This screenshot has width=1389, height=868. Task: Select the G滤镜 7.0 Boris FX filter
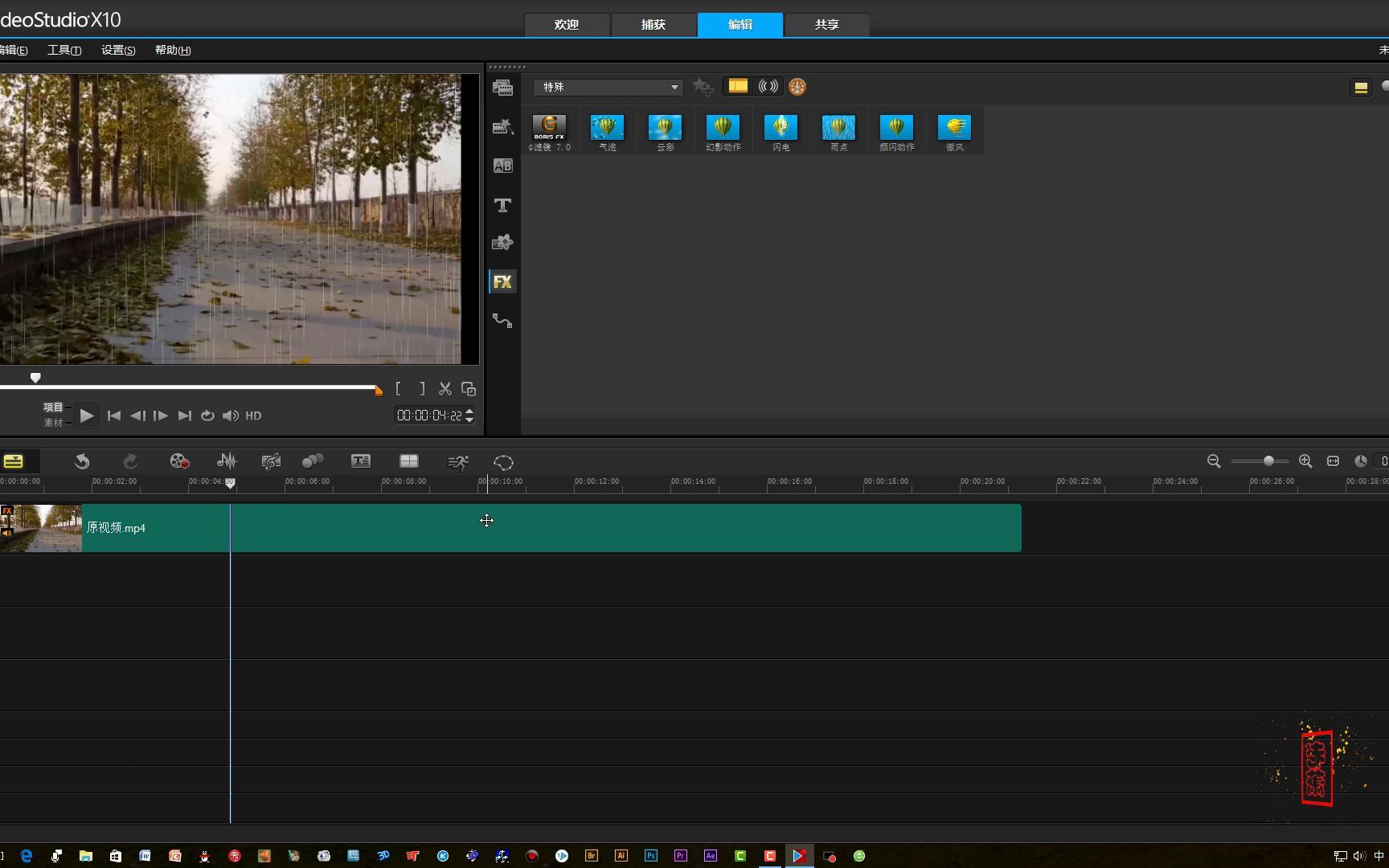coord(550,133)
